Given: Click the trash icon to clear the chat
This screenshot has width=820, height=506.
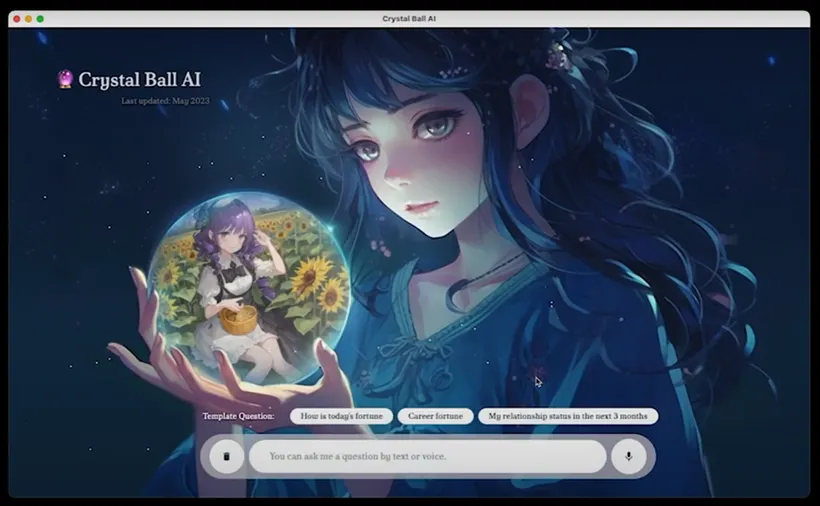Looking at the screenshot, I should tap(226, 457).
